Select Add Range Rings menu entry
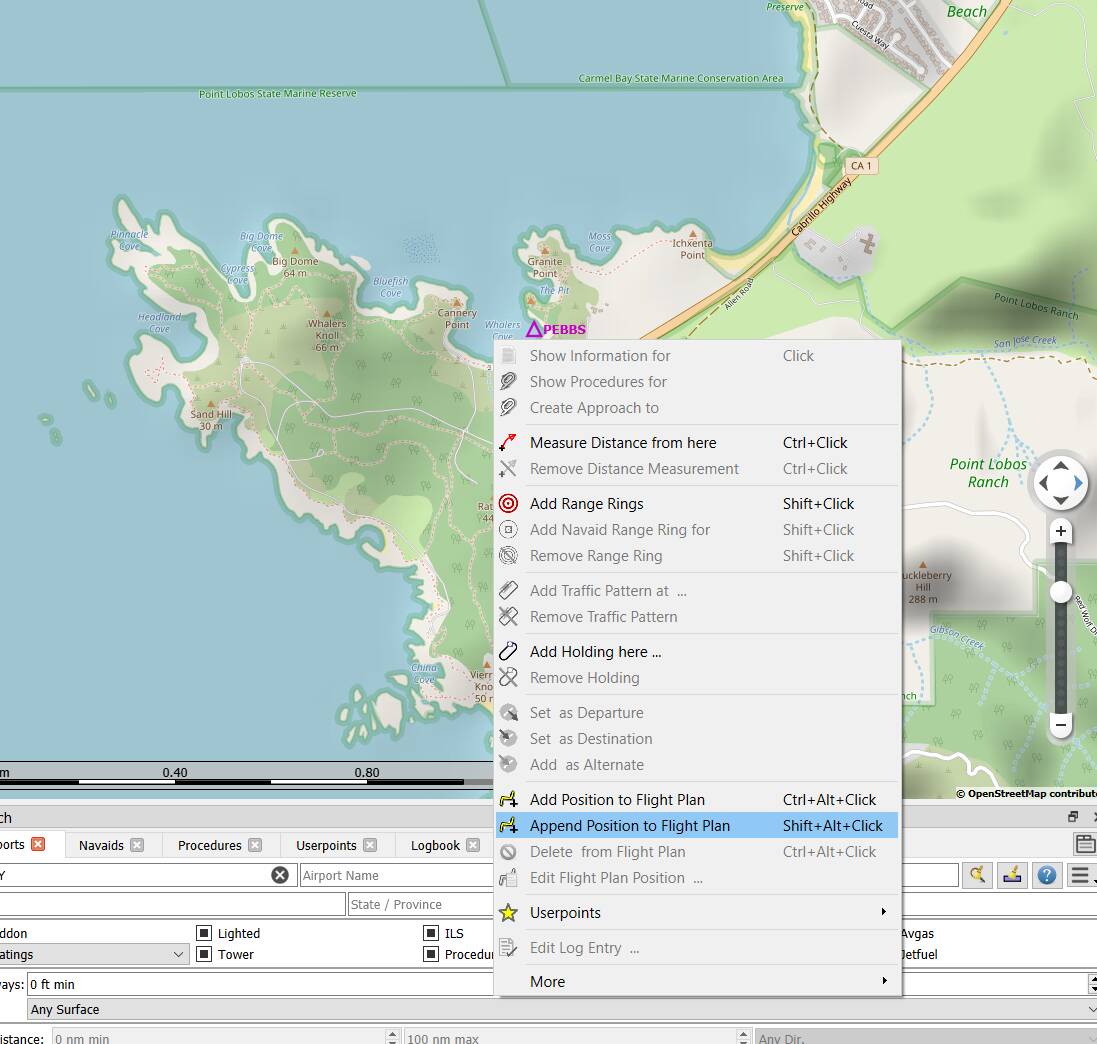1097x1044 pixels. tap(696, 504)
